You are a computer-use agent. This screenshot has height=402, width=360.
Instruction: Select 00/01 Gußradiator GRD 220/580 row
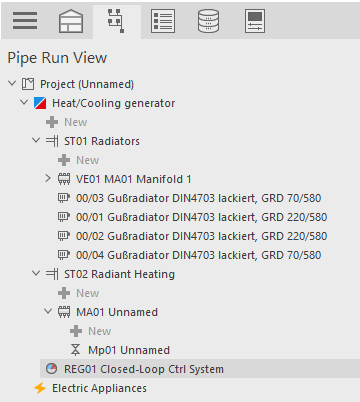pos(202,217)
